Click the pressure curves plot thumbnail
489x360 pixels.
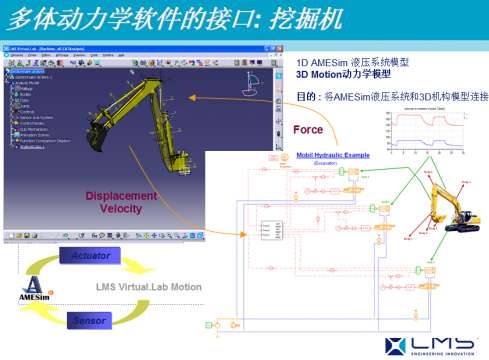point(427,130)
